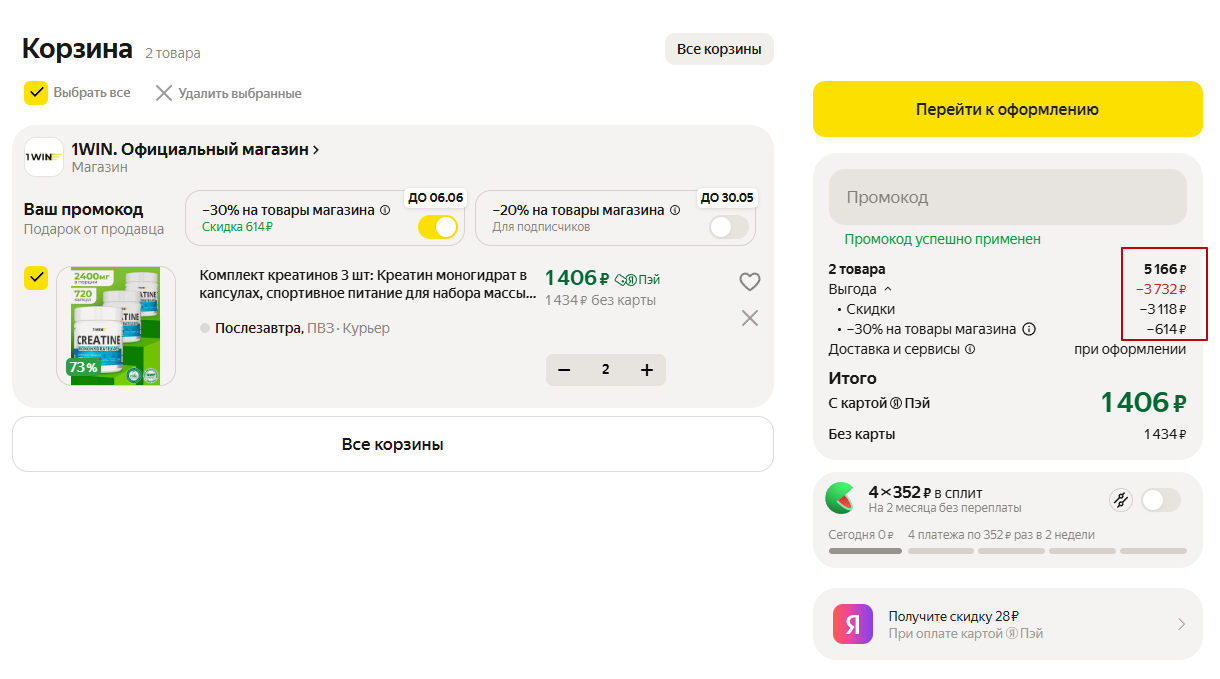Click the при оформлении delivery value

click(1130, 349)
